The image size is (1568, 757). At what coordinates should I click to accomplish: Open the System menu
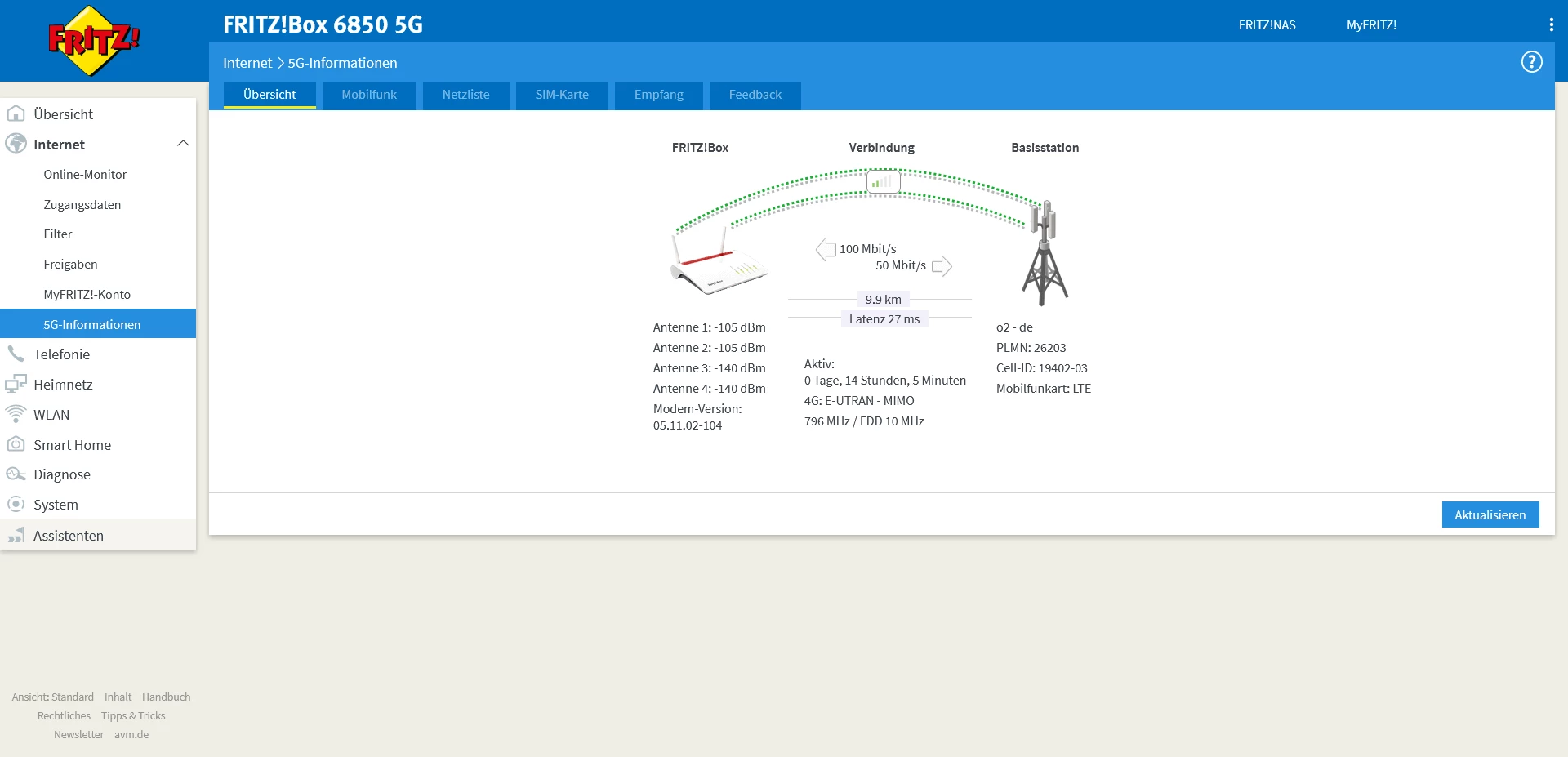pos(98,505)
